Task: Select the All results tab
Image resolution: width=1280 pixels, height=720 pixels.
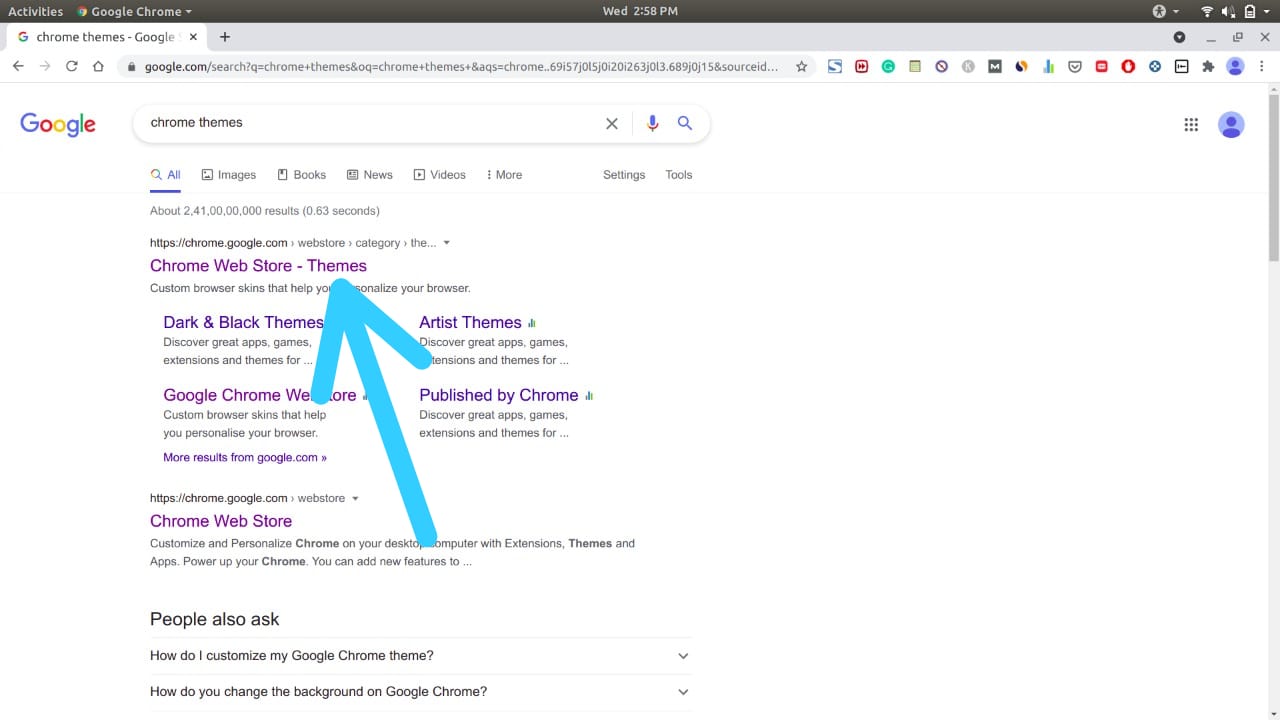Action: (x=165, y=175)
